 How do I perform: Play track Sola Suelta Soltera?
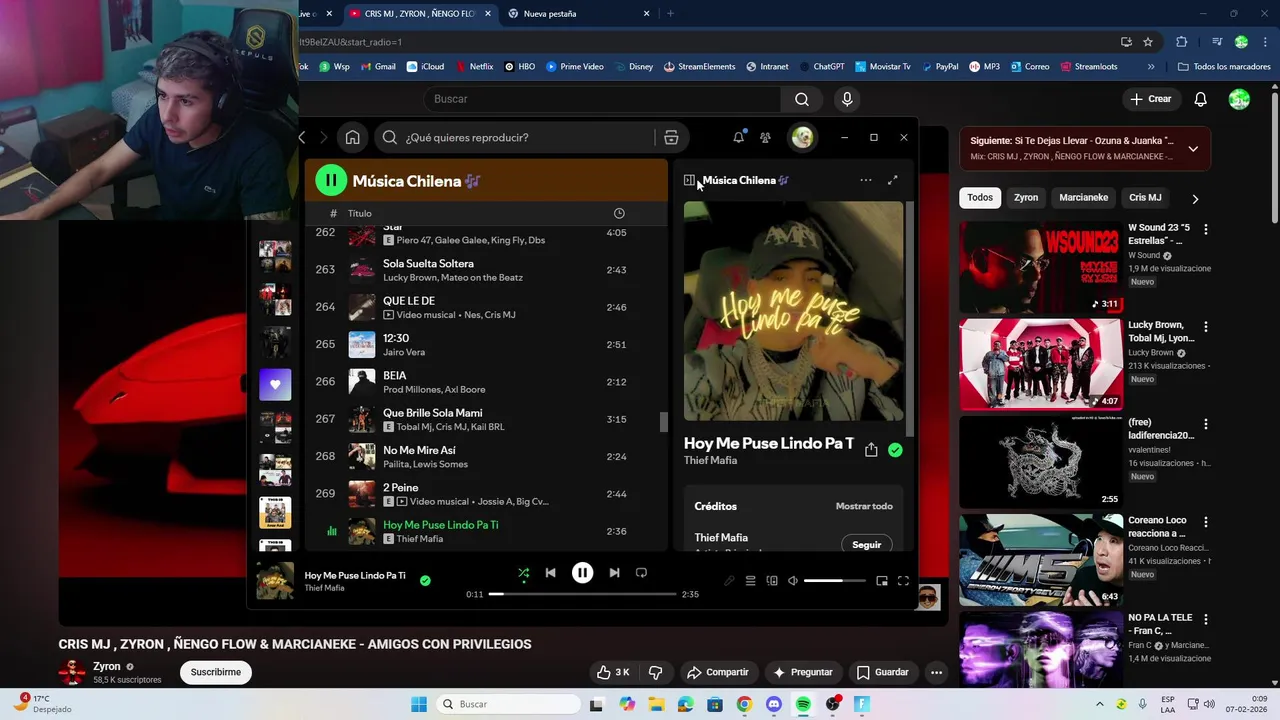click(486, 270)
